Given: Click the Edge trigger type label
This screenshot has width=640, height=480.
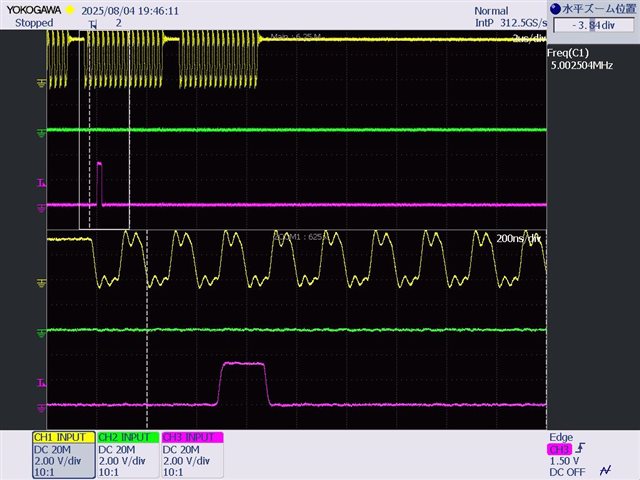Looking at the screenshot, I should pyautogui.click(x=561, y=437).
